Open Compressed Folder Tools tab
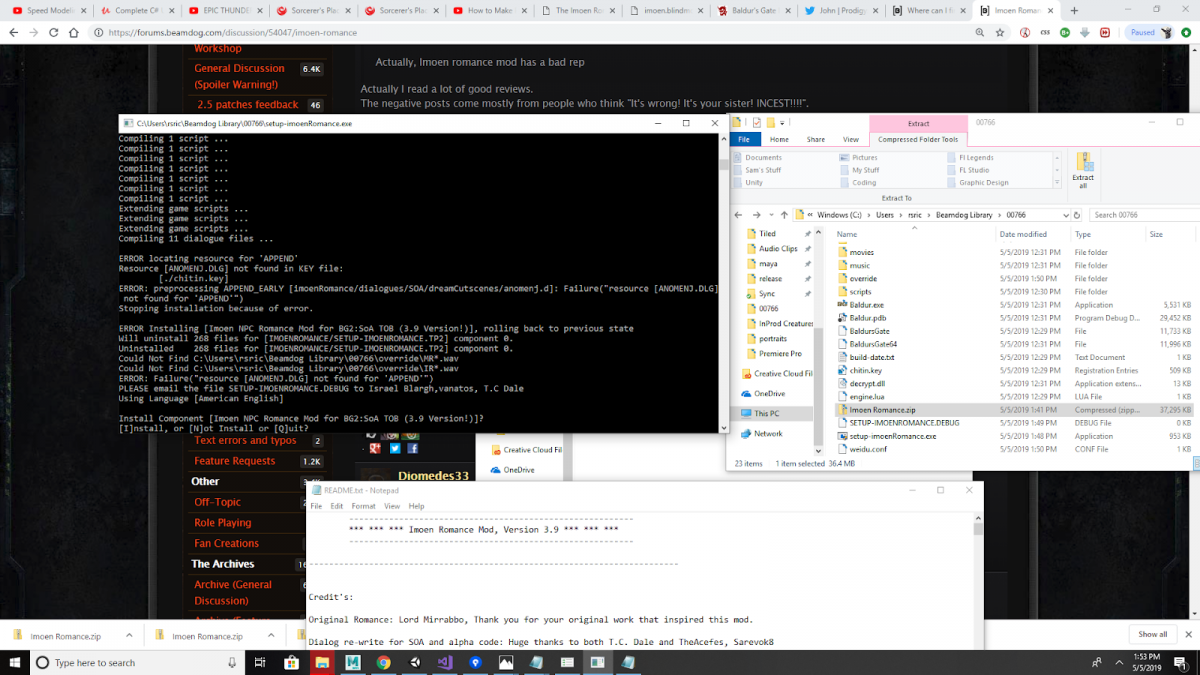1200x675 pixels. (918, 139)
